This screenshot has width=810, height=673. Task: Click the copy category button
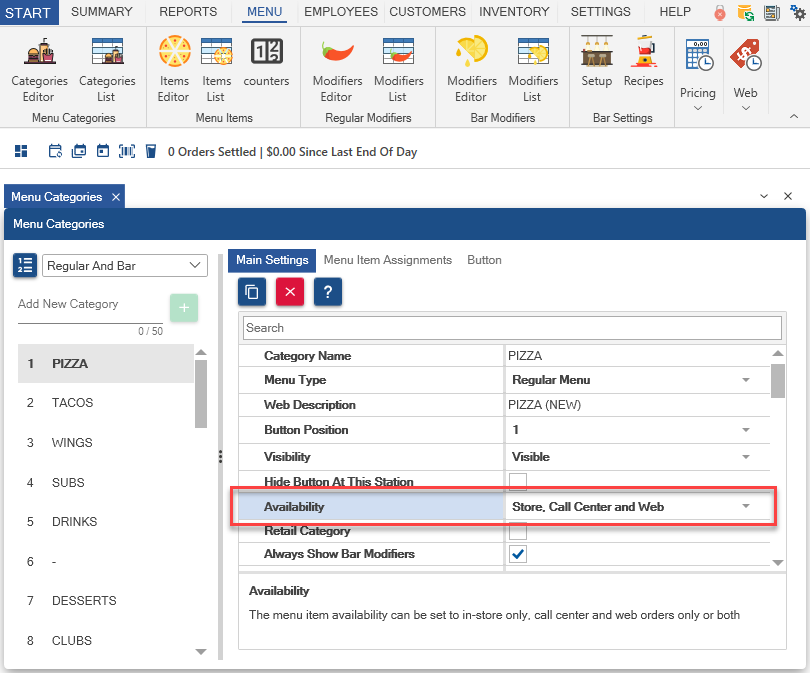[x=252, y=291]
